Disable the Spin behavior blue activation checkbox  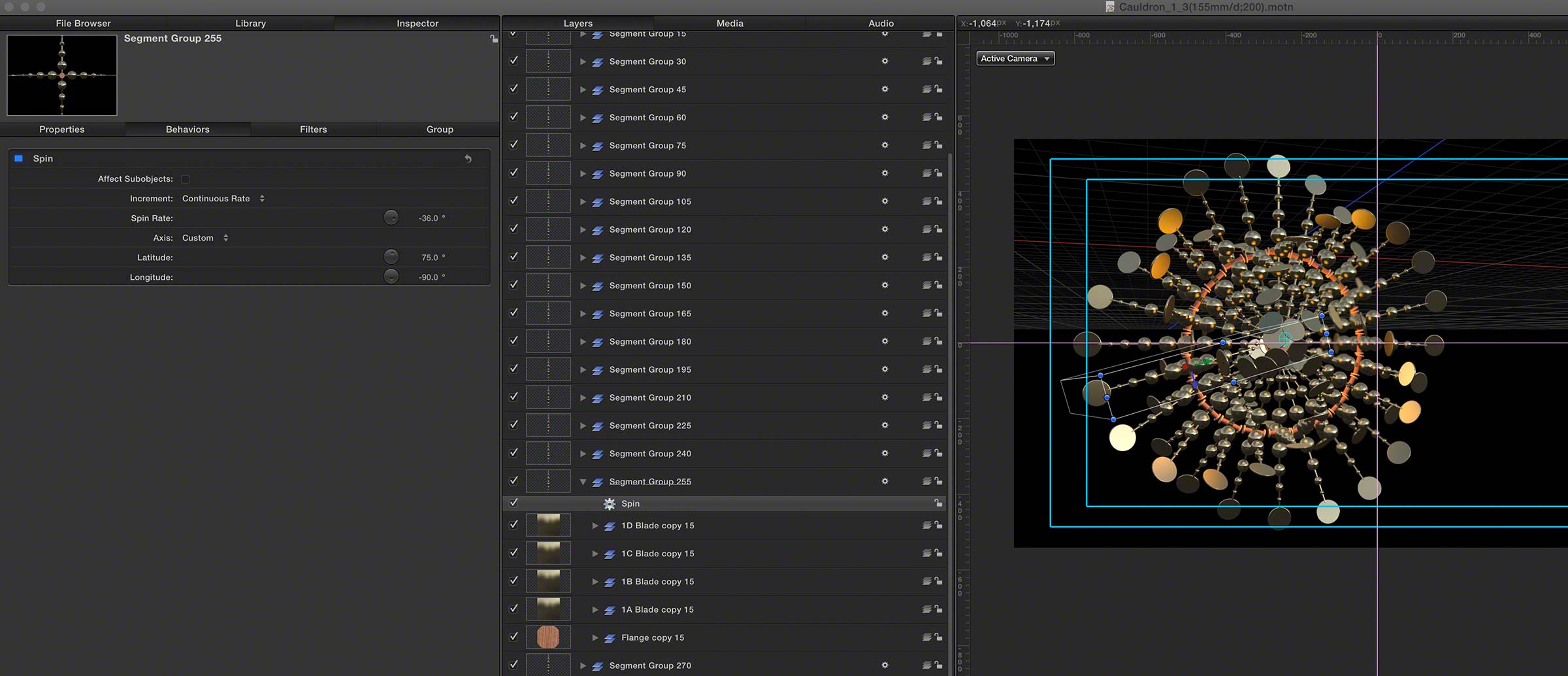point(19,158)
